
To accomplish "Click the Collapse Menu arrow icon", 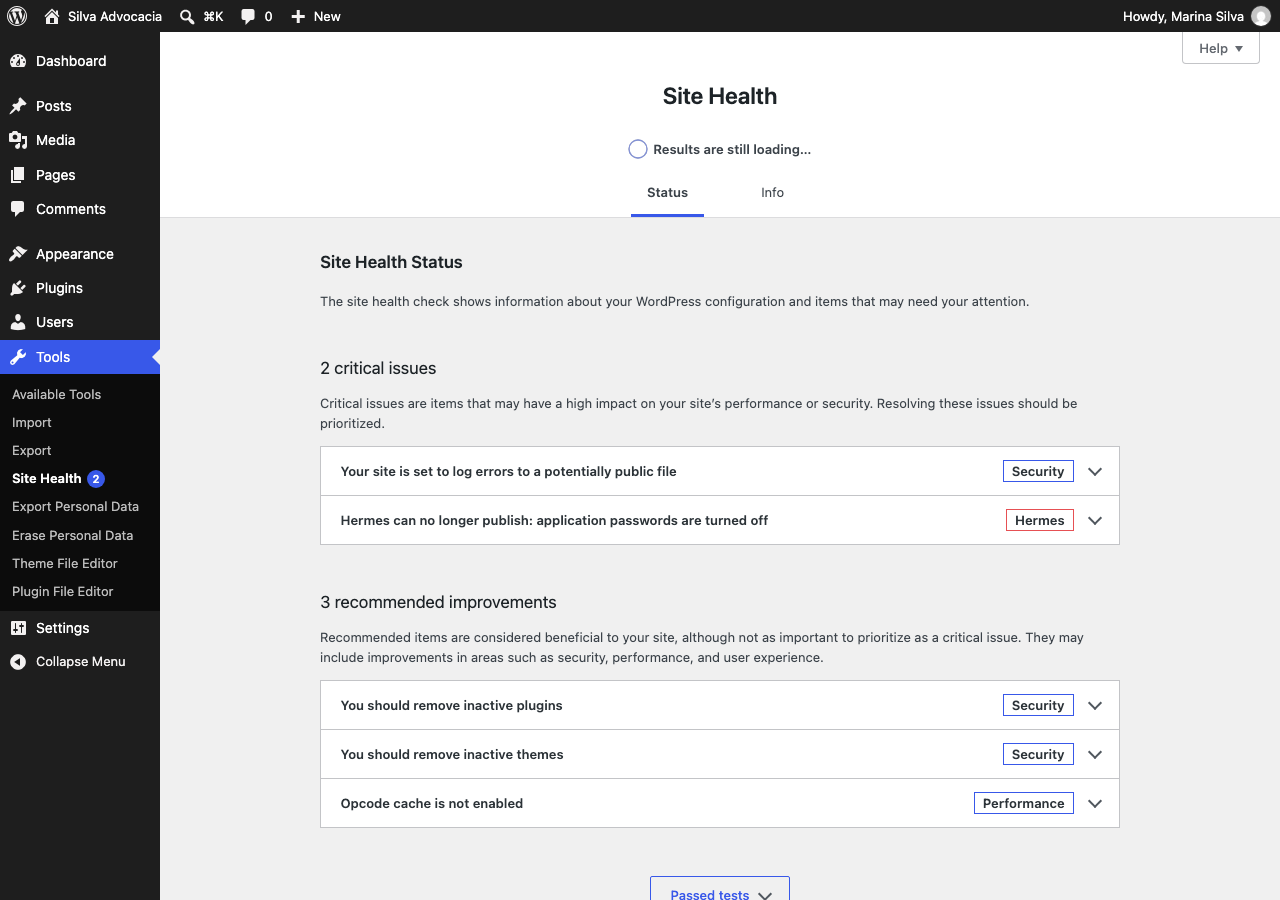I will [x=18, y=662].
